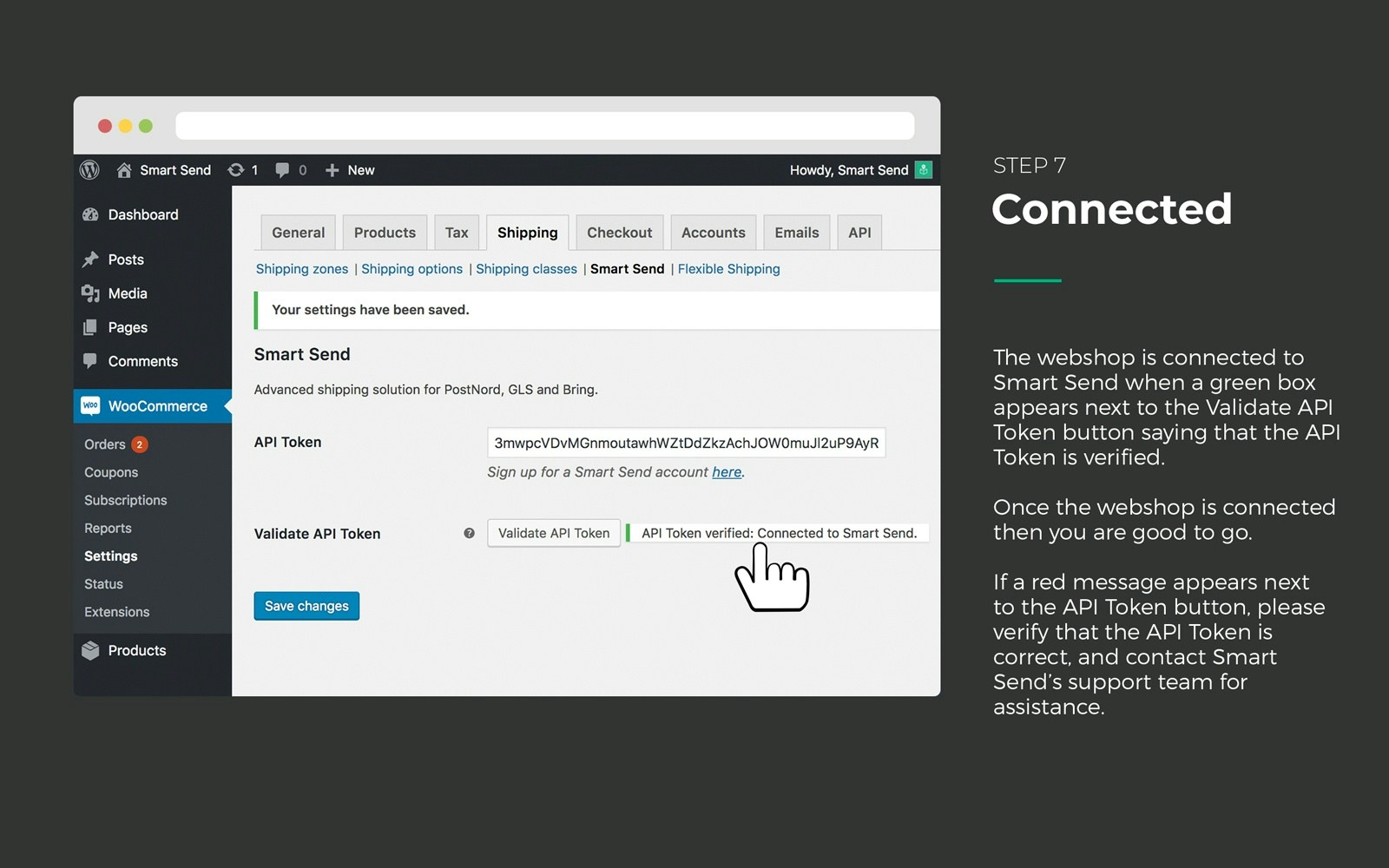Click the Dashboard gauge icon in sidebar
1389x868 pixels.
pos(90,214)
